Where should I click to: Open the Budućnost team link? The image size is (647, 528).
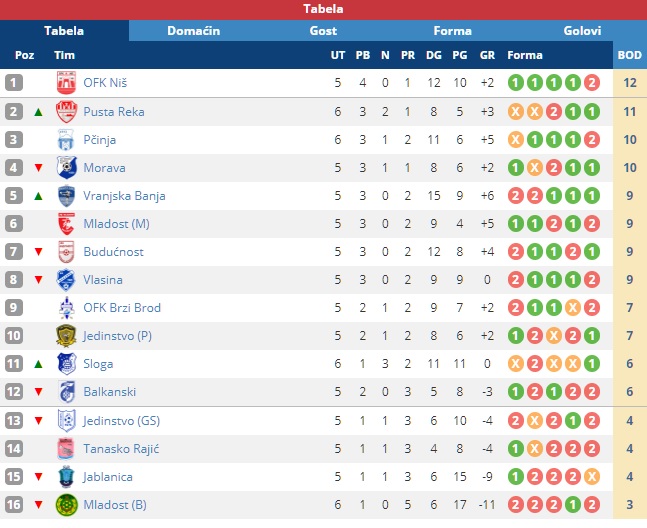click(x=113, y=252)
